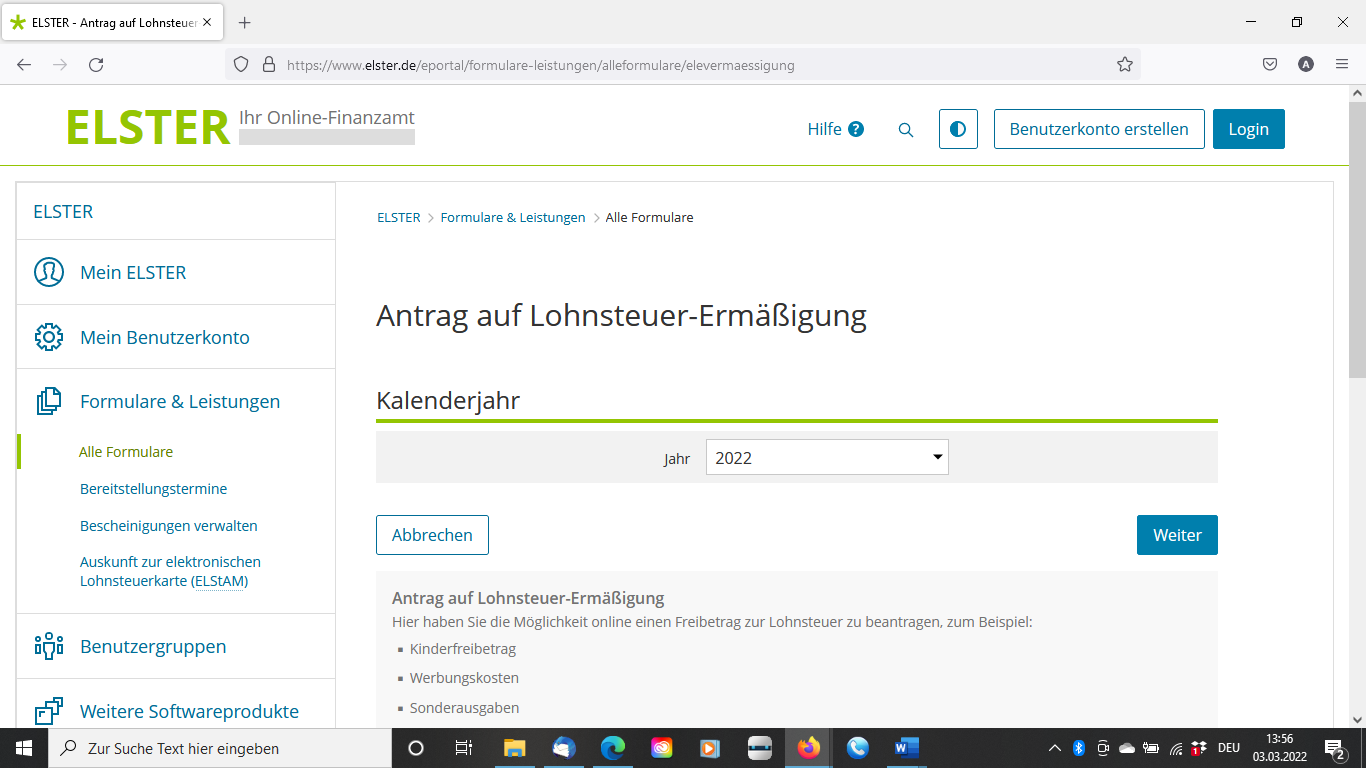Open Hilfe question mark icon
1366x768 pixels.
[x=856, y=129]
